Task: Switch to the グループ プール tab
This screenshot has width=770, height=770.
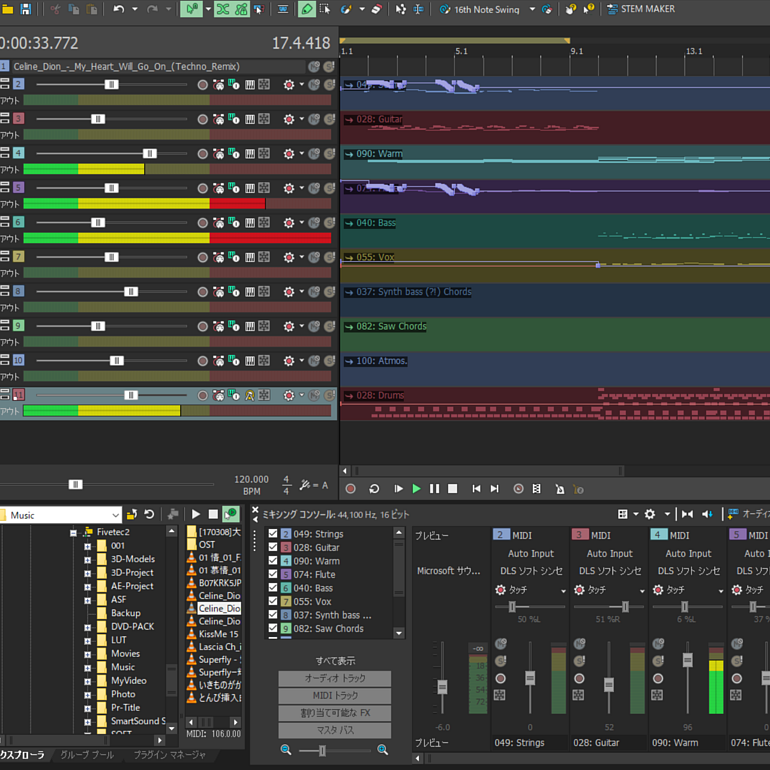Action: (87, 755)
